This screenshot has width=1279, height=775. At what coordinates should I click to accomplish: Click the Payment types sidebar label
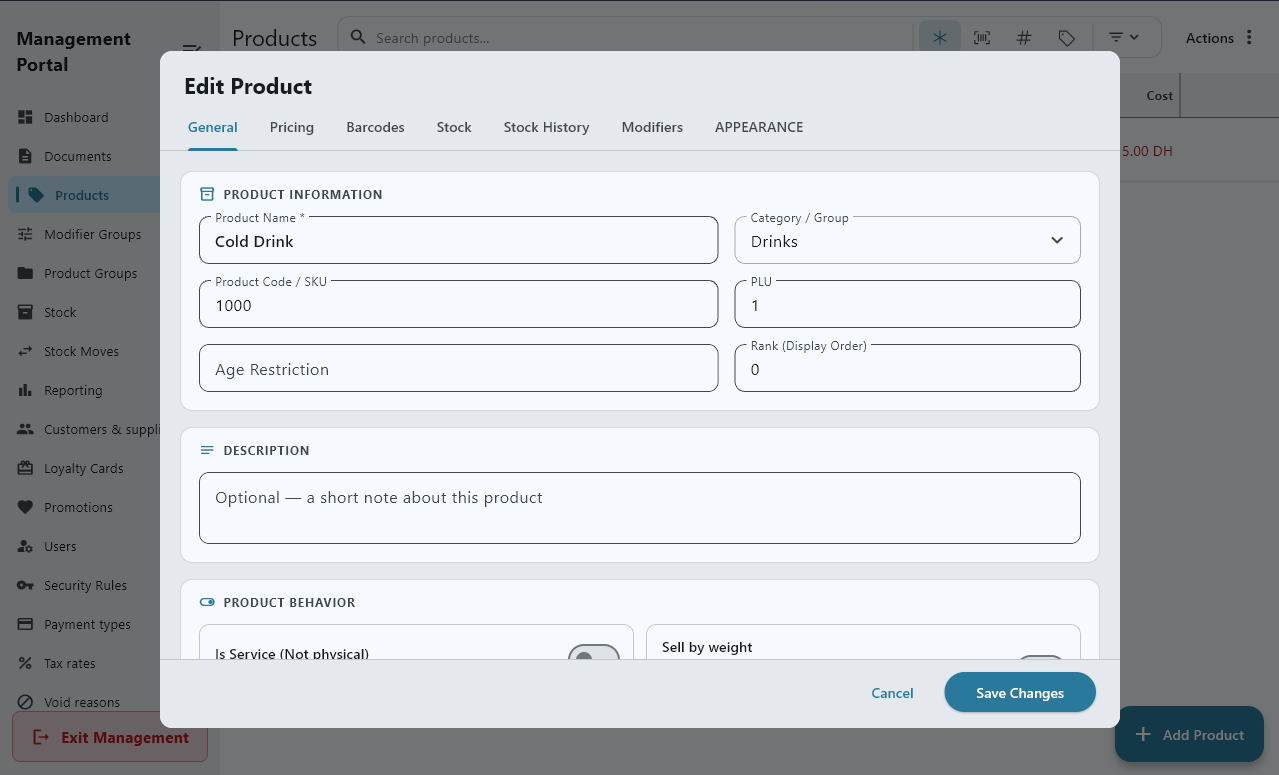tap(87, 624)
